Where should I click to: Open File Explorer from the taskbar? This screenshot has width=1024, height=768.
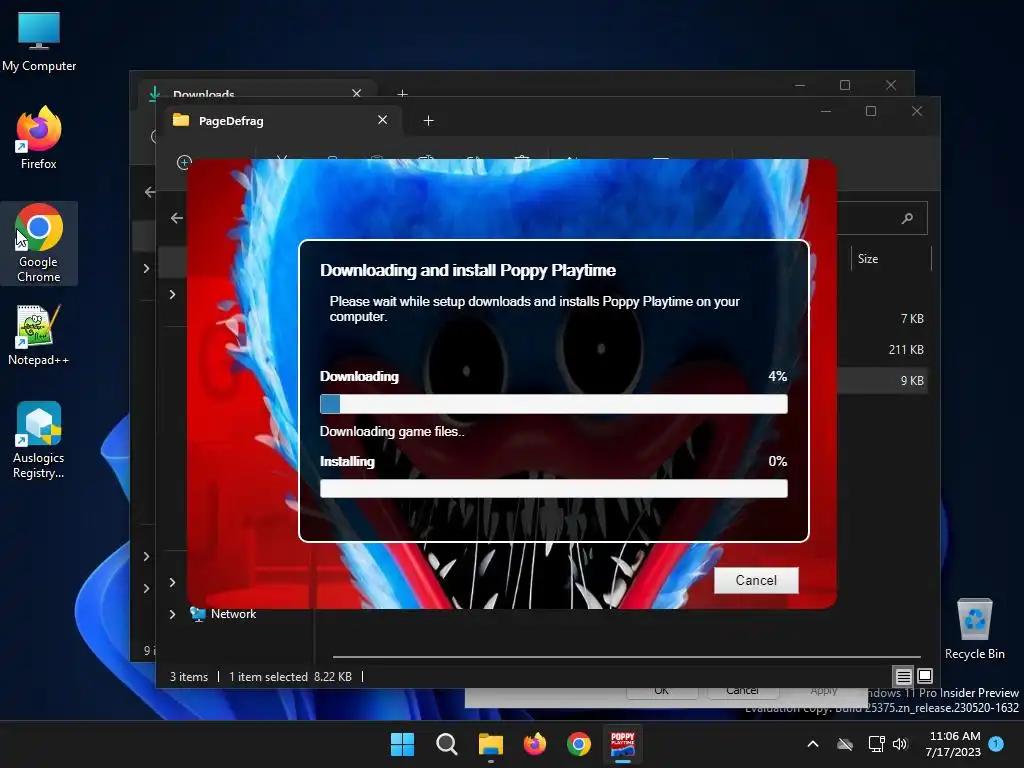coord(490,744)
